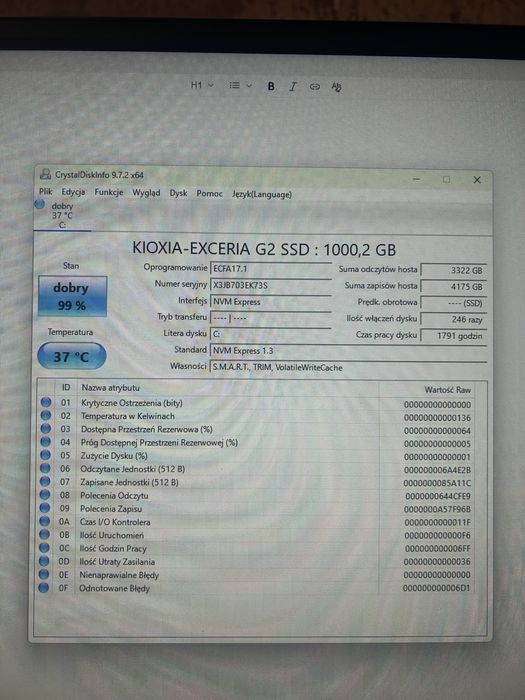Click status dot of Krytyczne Ostrzeżenia row

coord(46,402)
